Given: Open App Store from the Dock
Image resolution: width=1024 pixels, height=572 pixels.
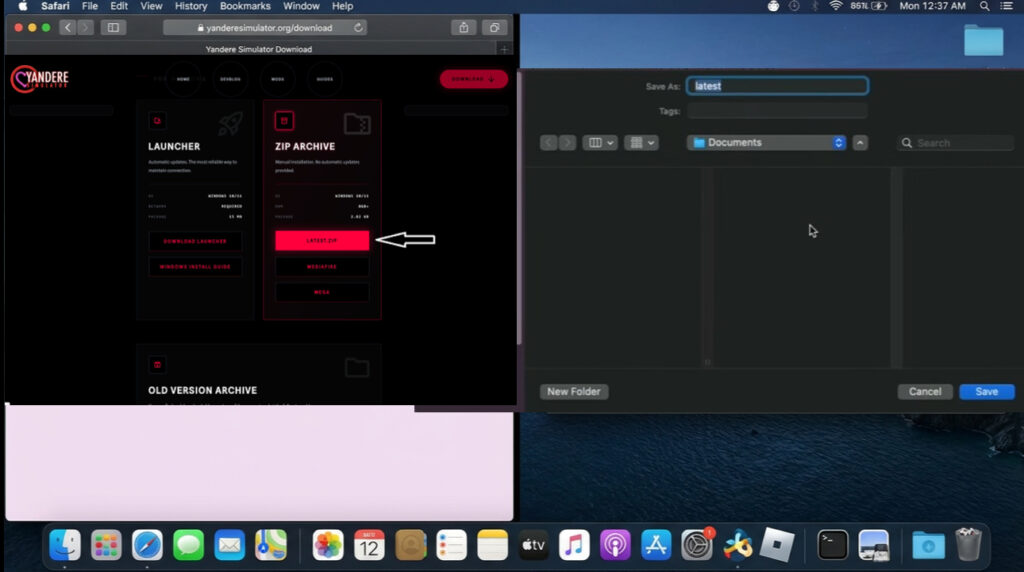Looking at the screenshot, I should point(656,545).
